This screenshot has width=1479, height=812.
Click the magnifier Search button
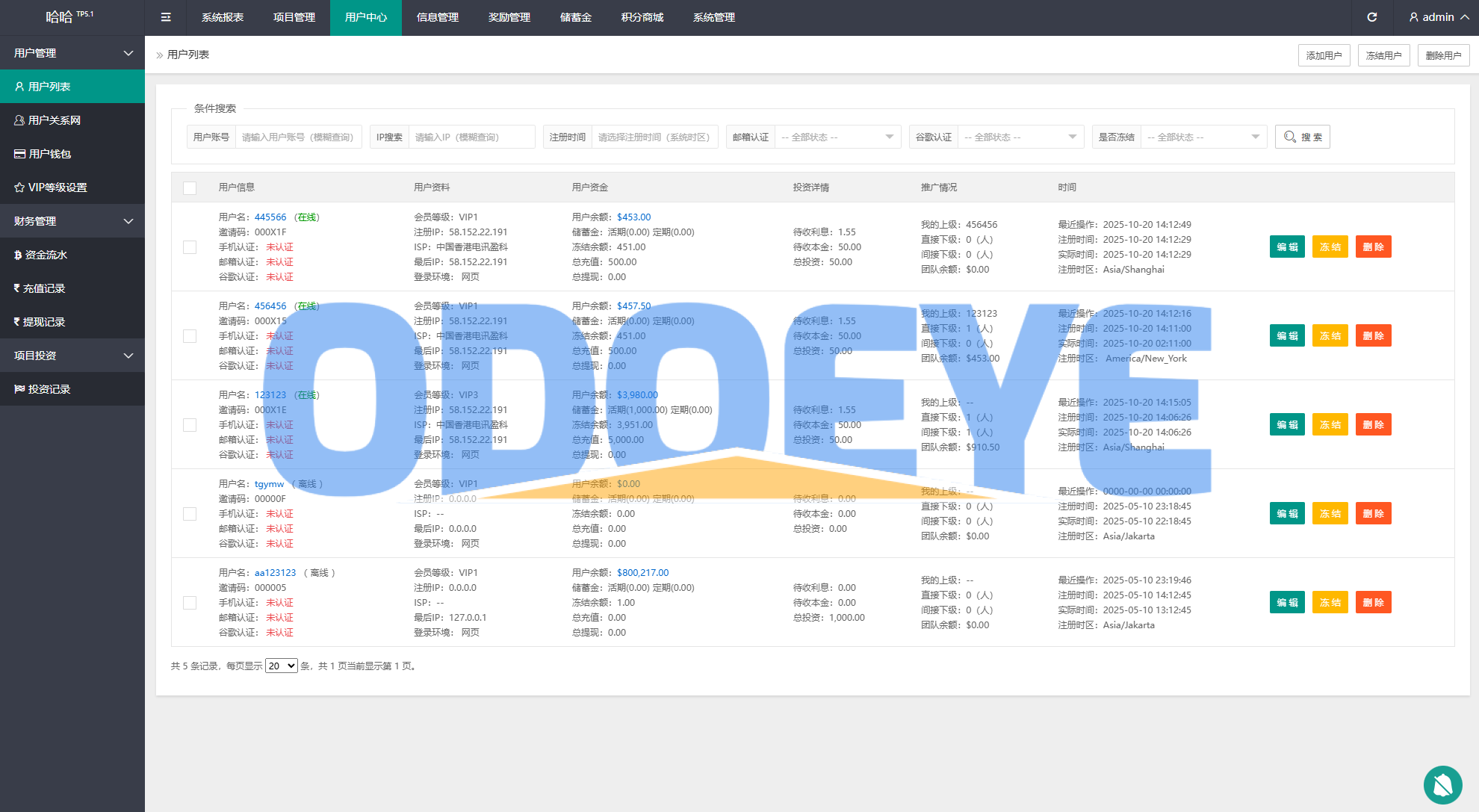tap(1302, 137)
